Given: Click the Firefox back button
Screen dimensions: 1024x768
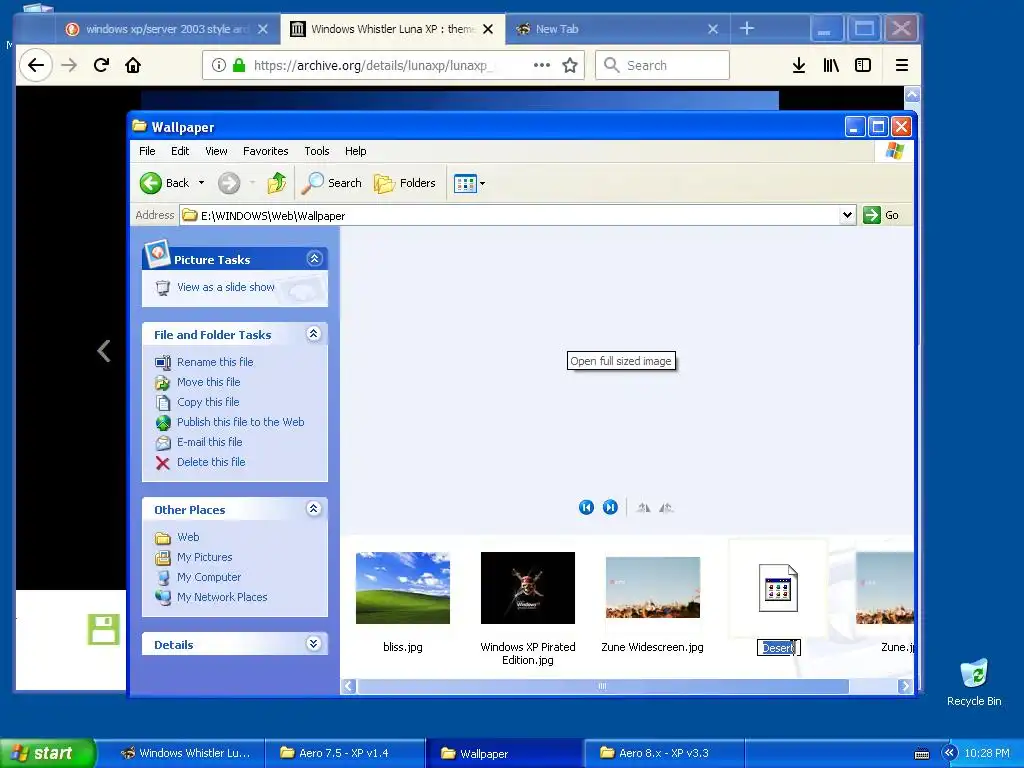Looking at the screenshot, I should tap(35, 65).
